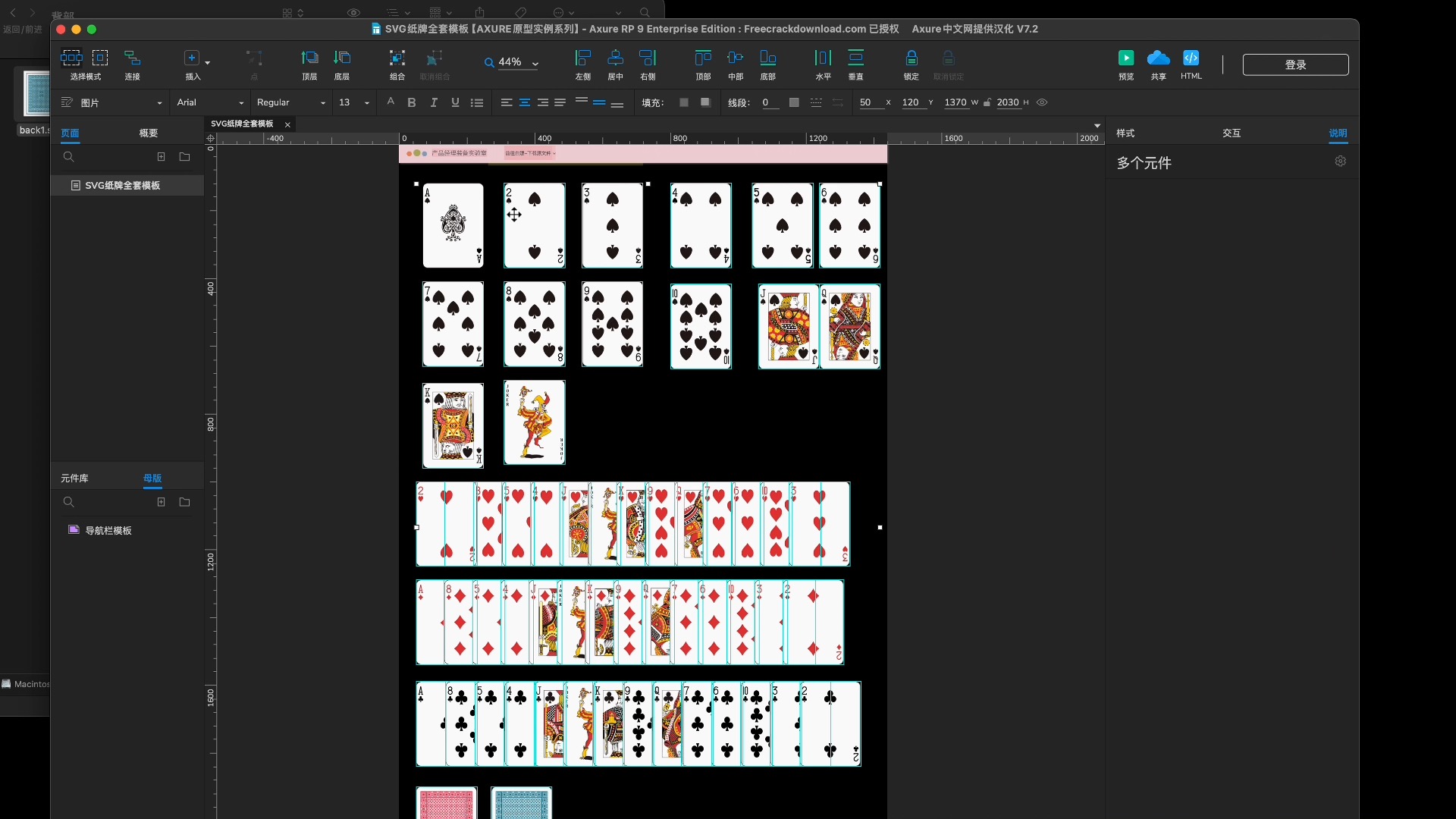This screenshot has height=819, width=1456.
Task: Click the line color swatch
Action: click(x=794, y=102)
